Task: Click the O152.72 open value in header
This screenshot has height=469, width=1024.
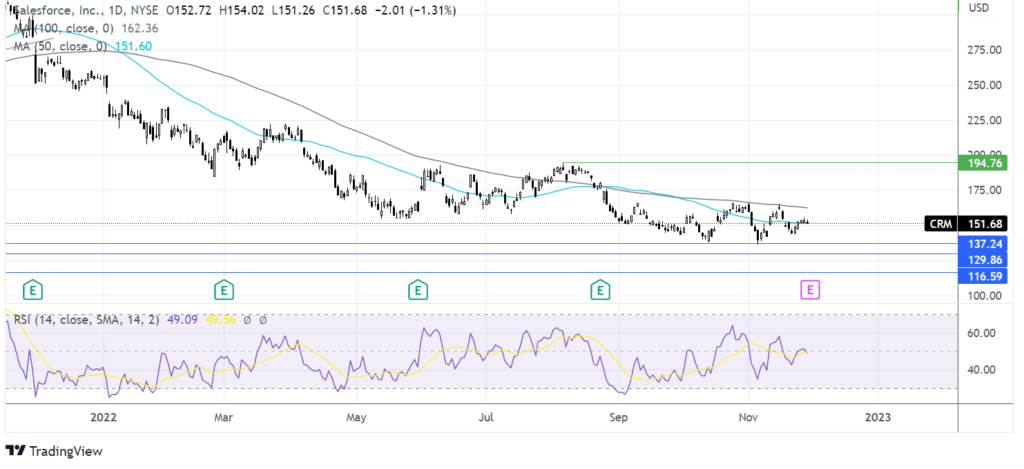Action: (x=191, y=11)
